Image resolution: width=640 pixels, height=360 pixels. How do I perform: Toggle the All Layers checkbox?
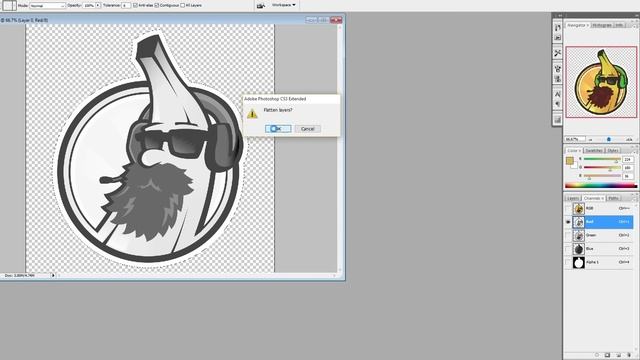click(182, 5)
